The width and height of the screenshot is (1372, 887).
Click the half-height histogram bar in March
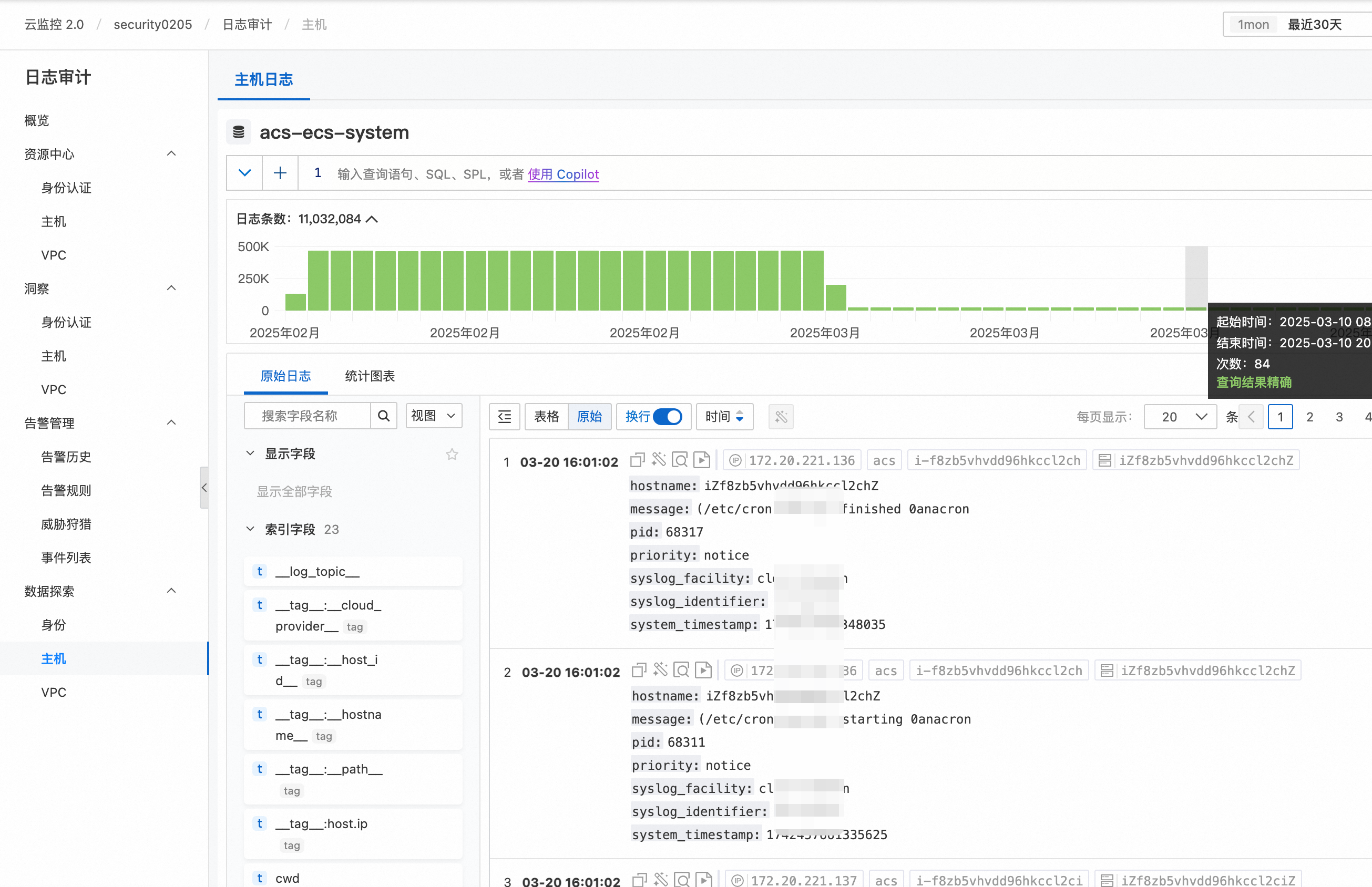[836, 298]
